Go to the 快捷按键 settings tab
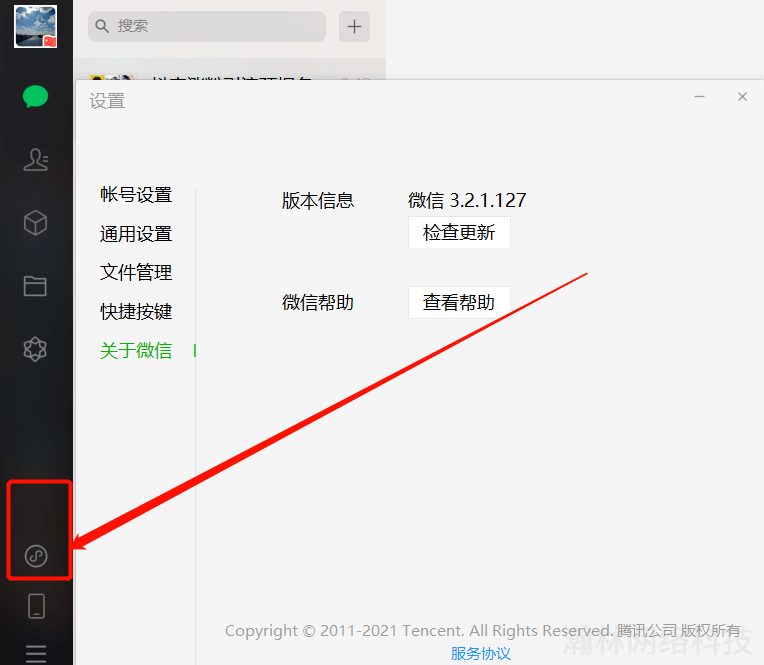The image size is (764, 665). tap(136, 312)
